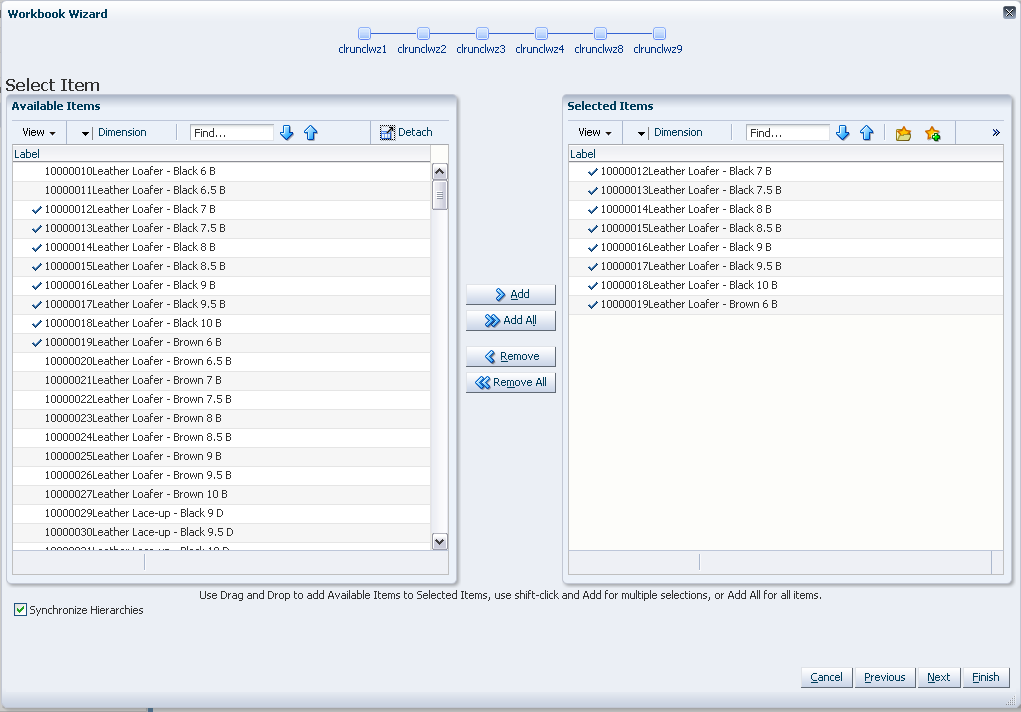Go to wizard step clrunclwz4
The width and height of the screenshot is (1021, 712).
[x=541, y=33]
